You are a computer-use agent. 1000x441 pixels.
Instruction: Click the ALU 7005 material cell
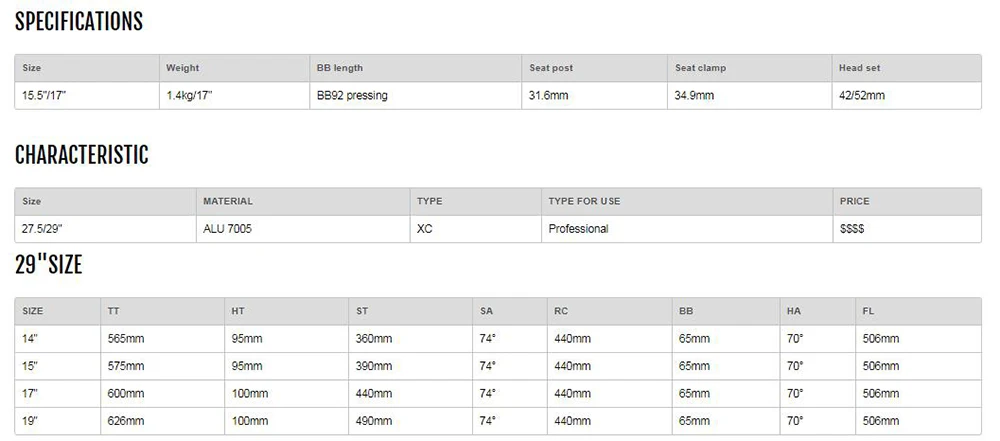coord(227,228)
